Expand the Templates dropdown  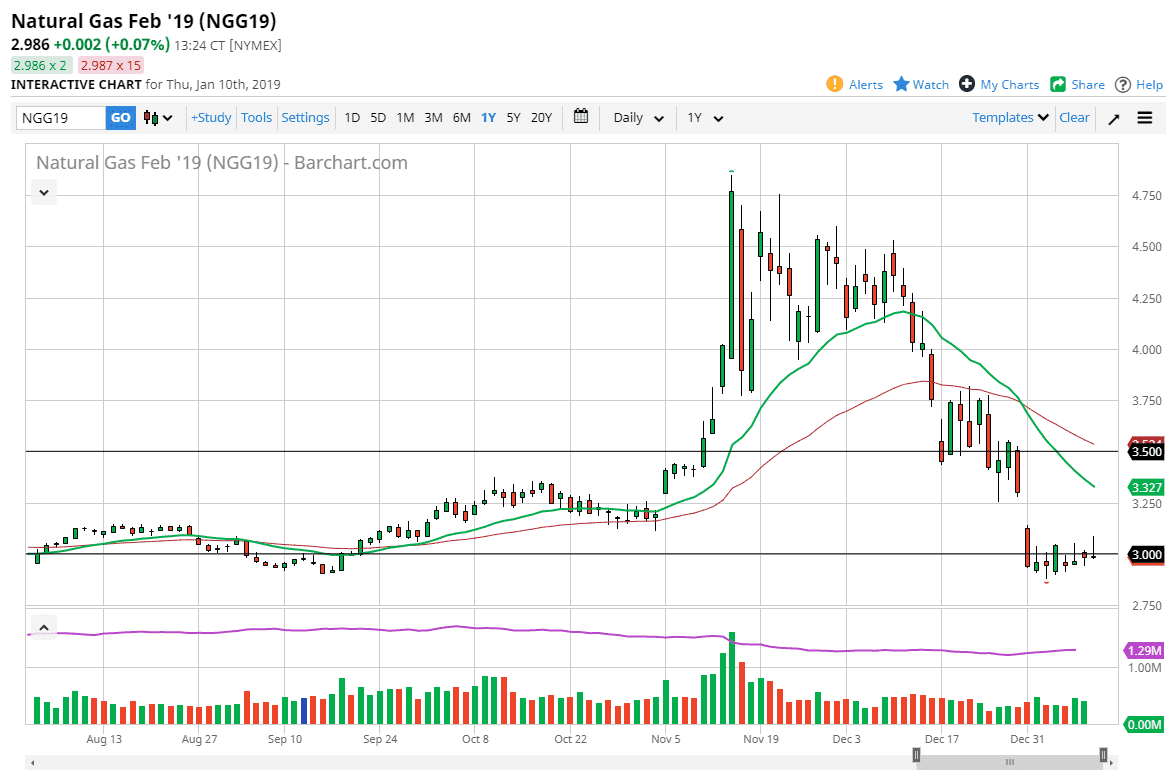[x=1010, y=117]
